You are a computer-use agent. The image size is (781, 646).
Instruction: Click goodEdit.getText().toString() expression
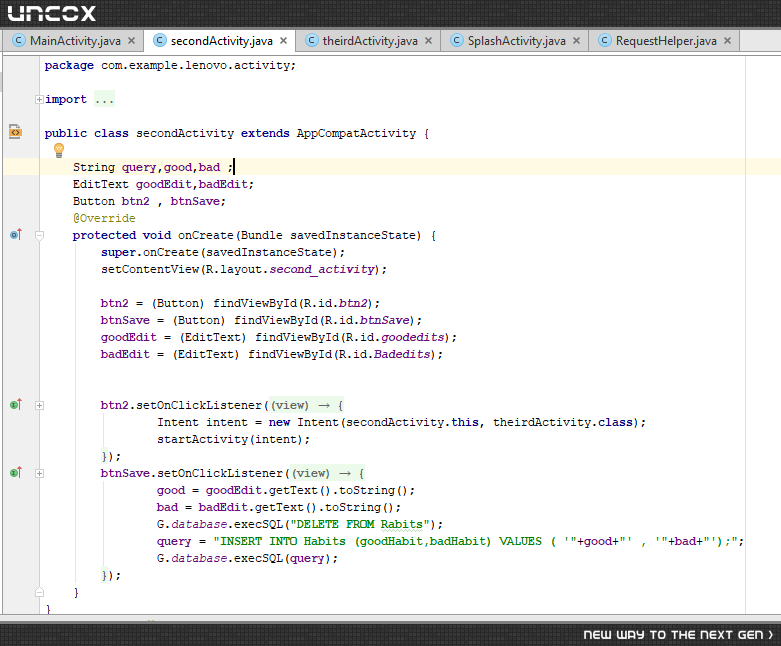tap(307, 491)
